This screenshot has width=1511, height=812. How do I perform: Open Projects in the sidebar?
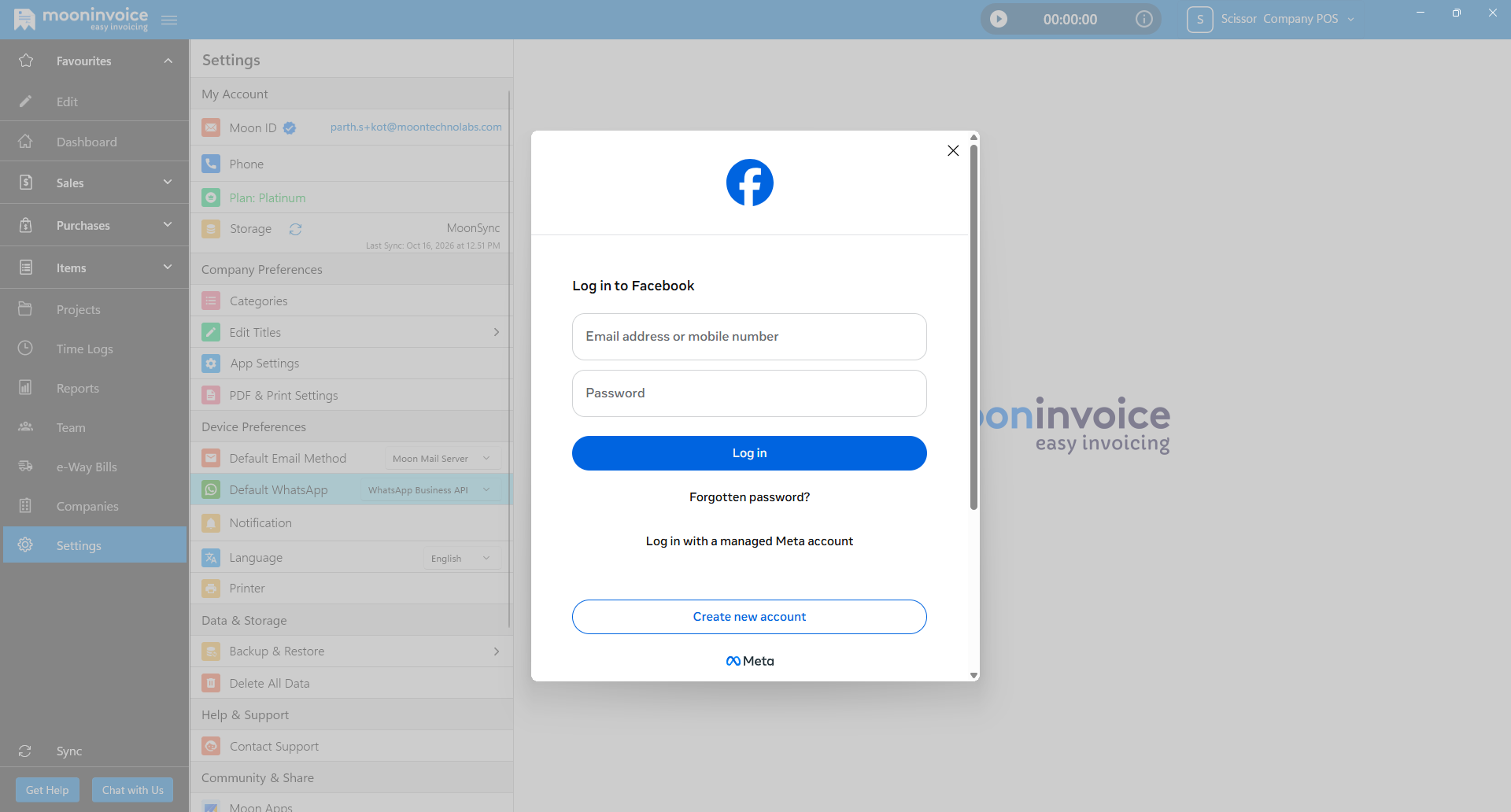click(94, 309)
